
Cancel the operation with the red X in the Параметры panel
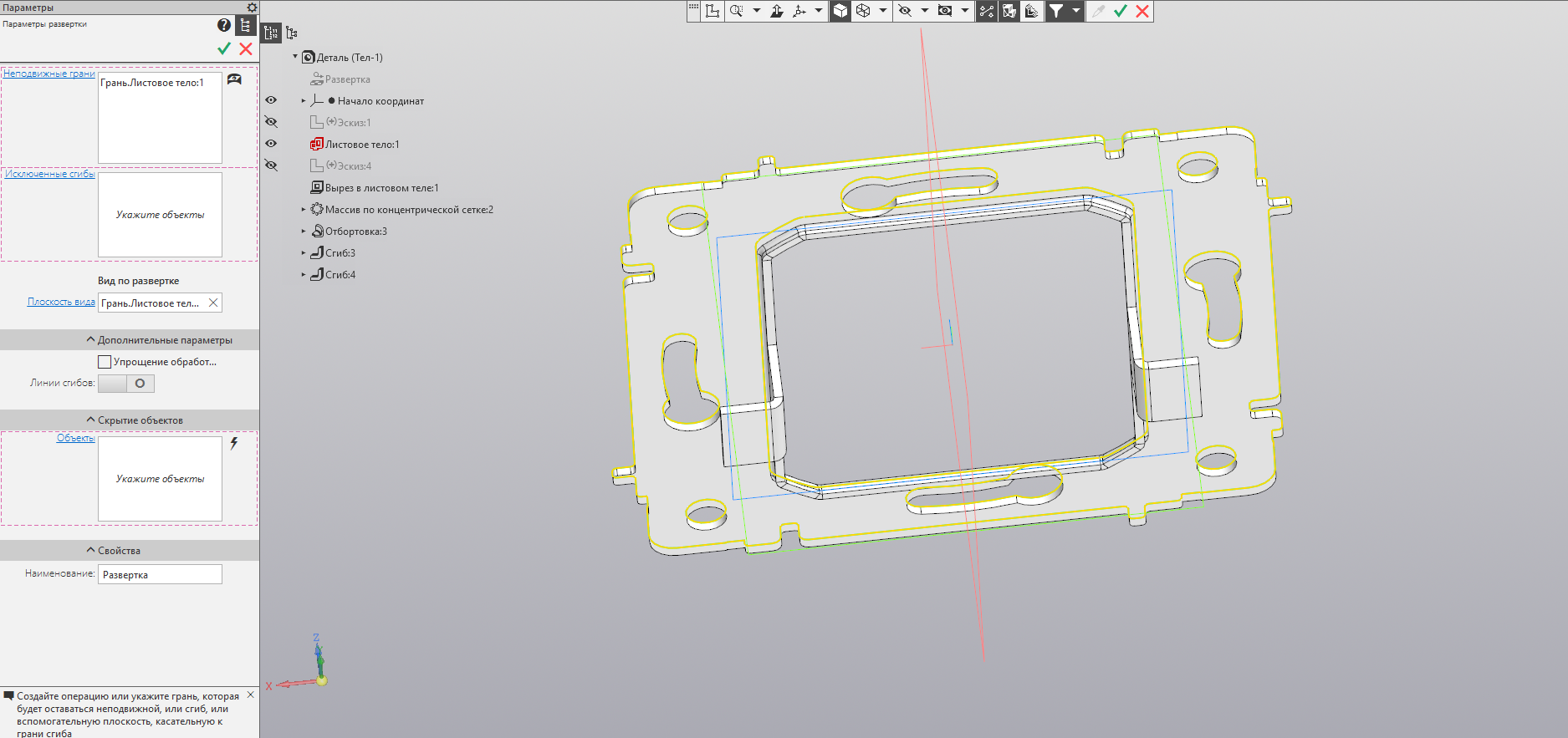246,48
